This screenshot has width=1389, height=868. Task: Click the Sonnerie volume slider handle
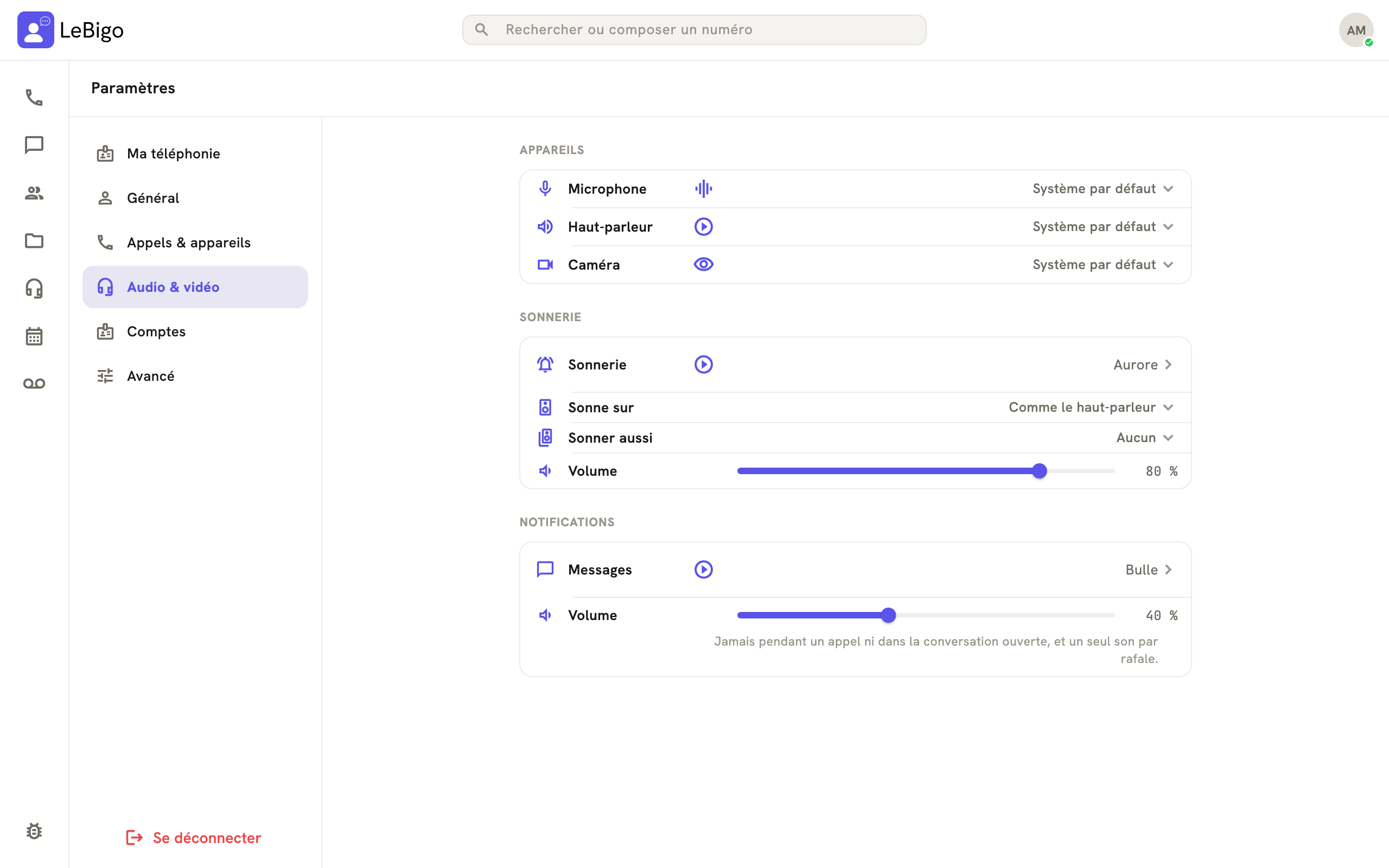1040,471
